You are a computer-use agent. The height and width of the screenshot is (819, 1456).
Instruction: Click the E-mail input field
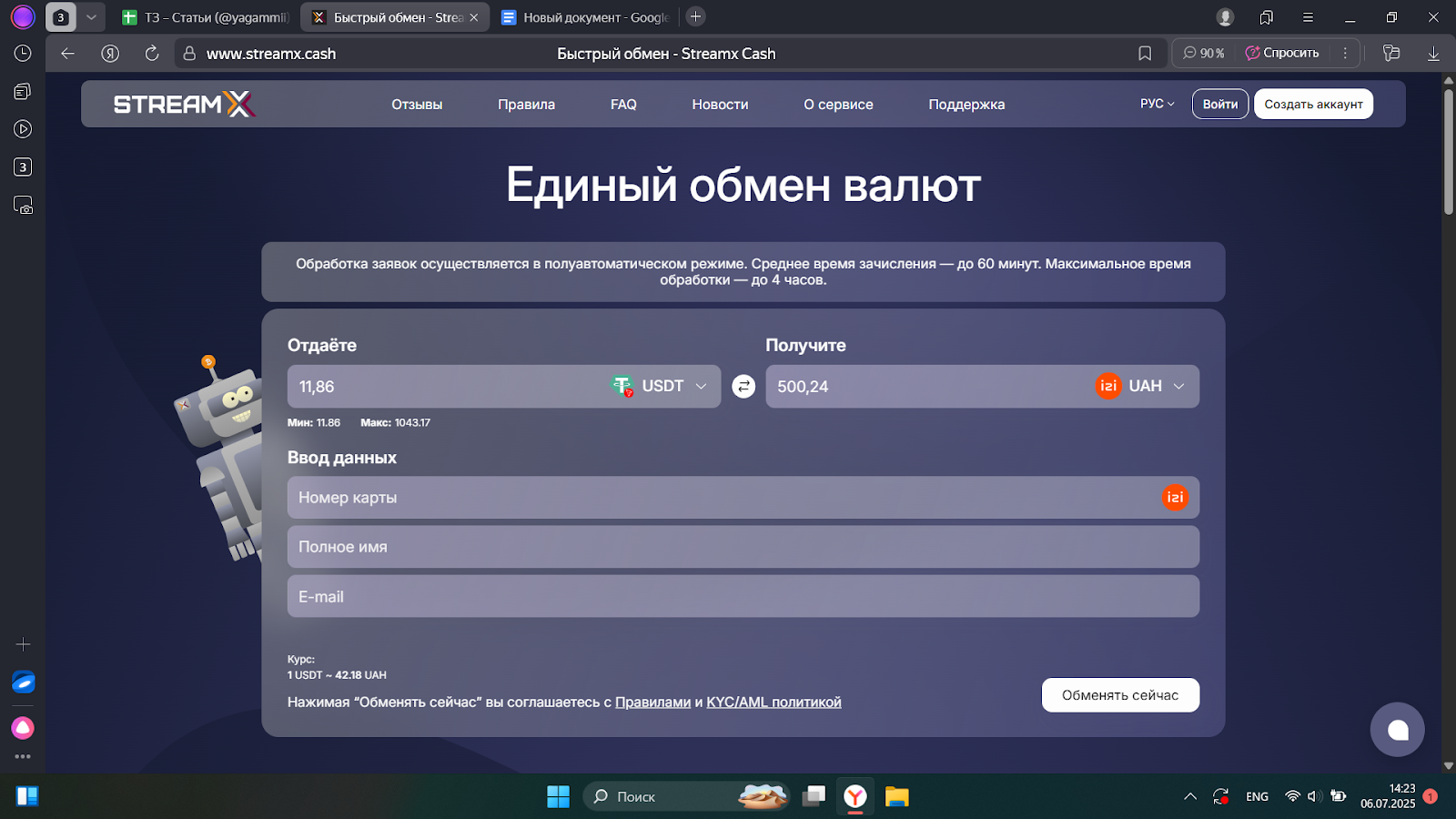[743, 596]
